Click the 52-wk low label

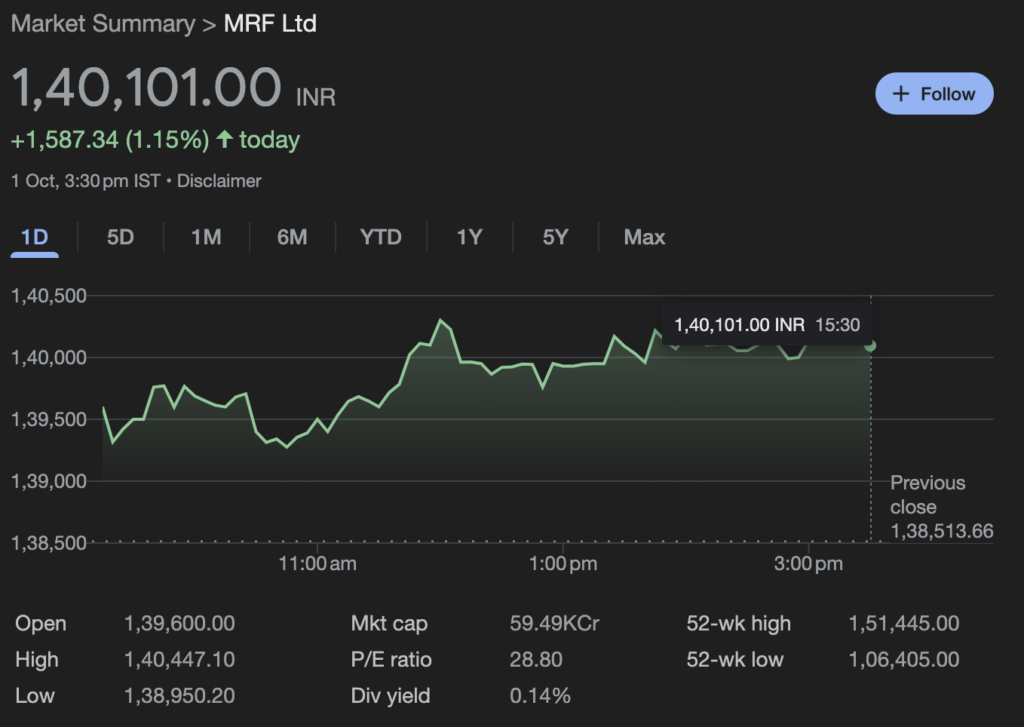(x=735, y=660)
